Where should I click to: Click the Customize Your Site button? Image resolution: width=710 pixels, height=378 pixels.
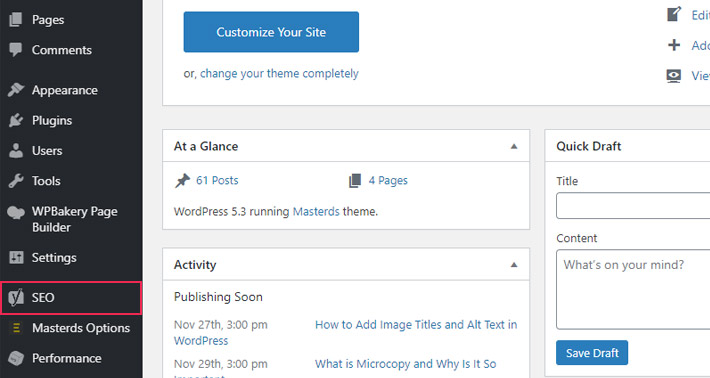tap(271, 32)
